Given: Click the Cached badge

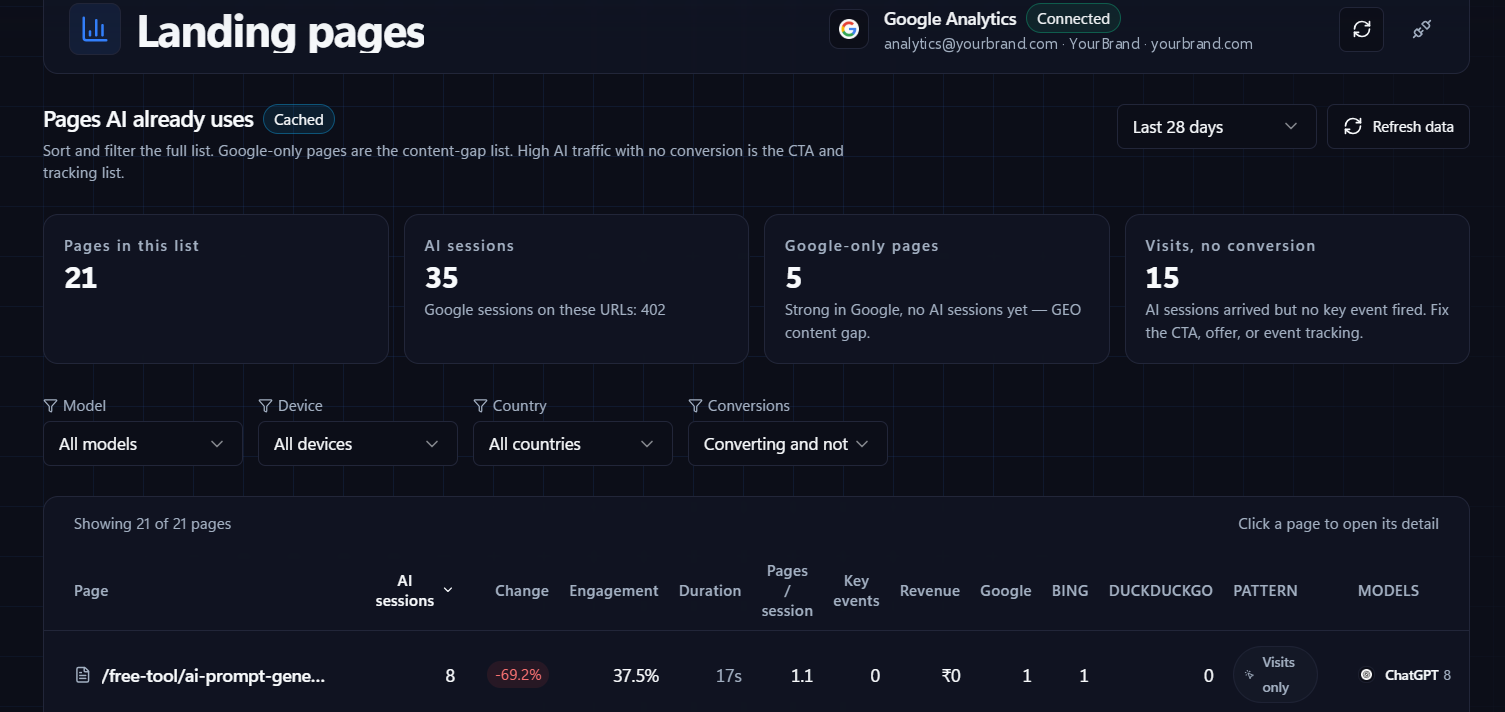Looking at the screenshot, I should pos(299,120).
